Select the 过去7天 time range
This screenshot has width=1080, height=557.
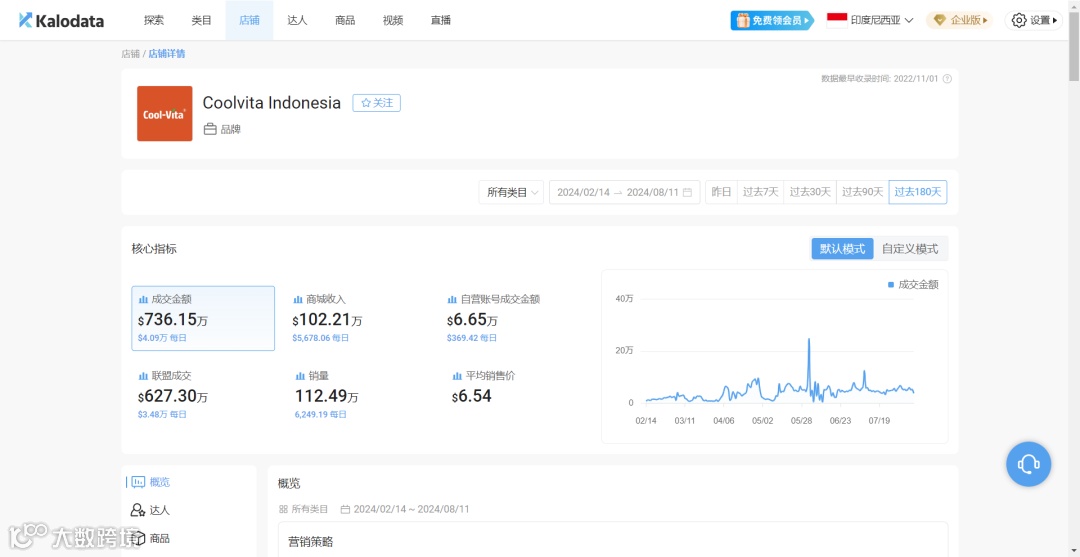(760, 192)
